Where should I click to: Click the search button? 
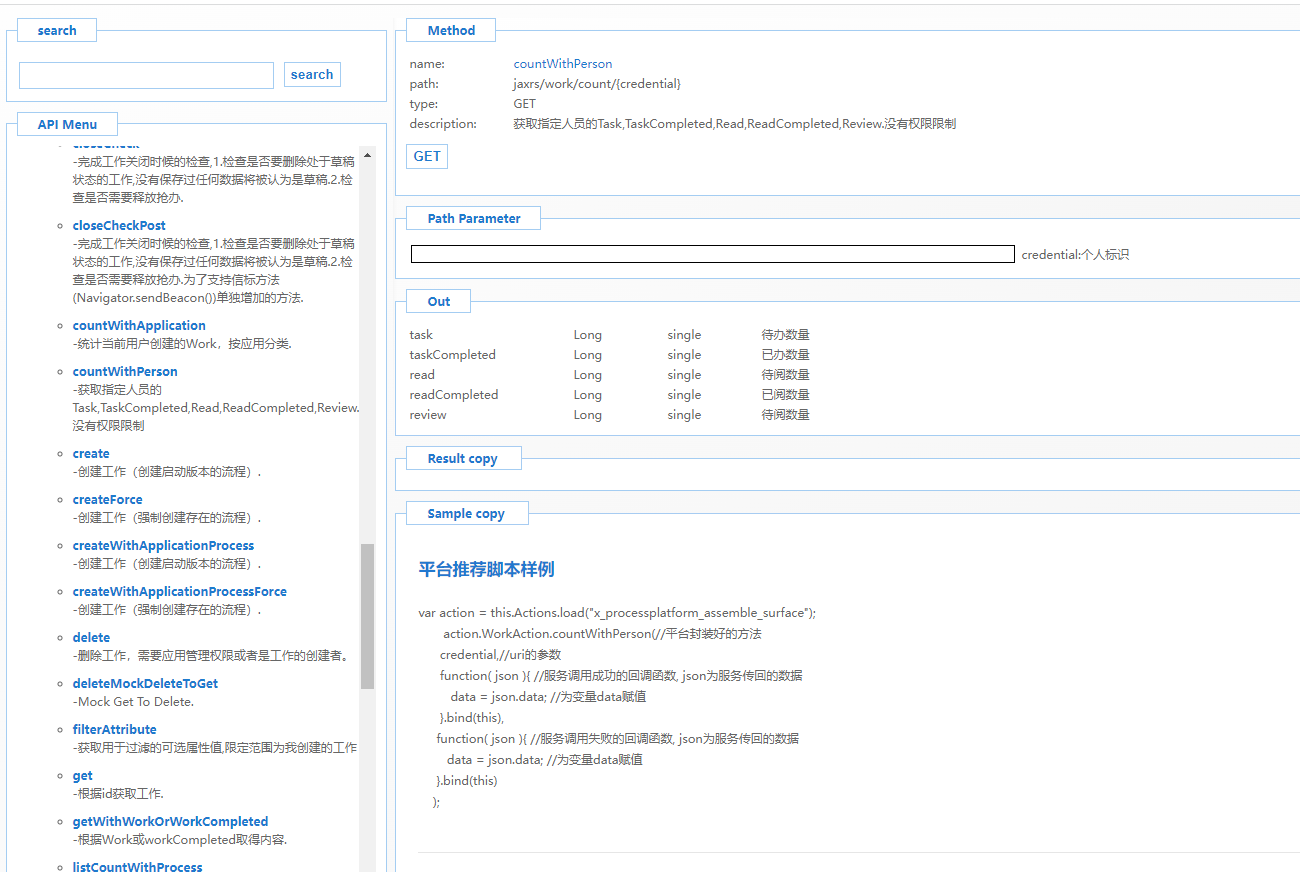312,75
